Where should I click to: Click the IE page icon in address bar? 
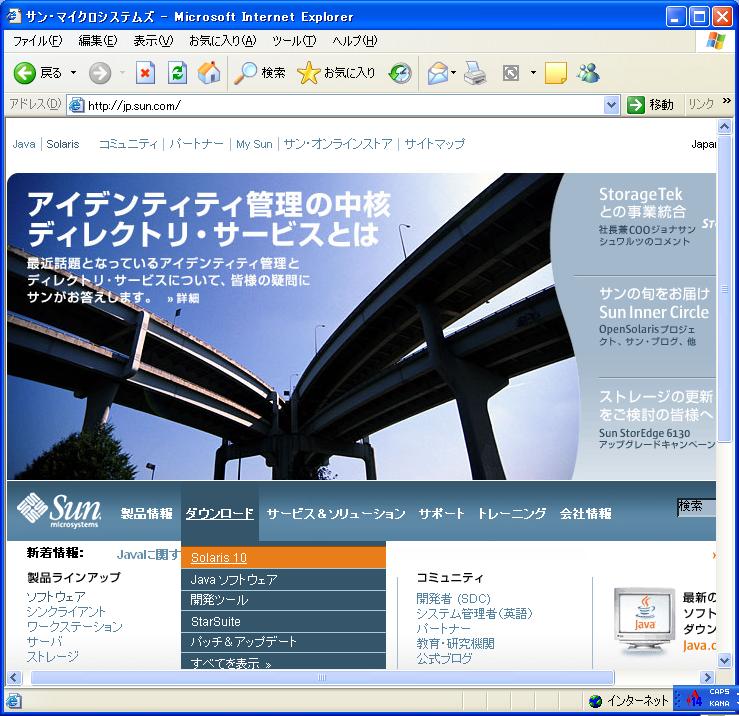pos(76,105)
